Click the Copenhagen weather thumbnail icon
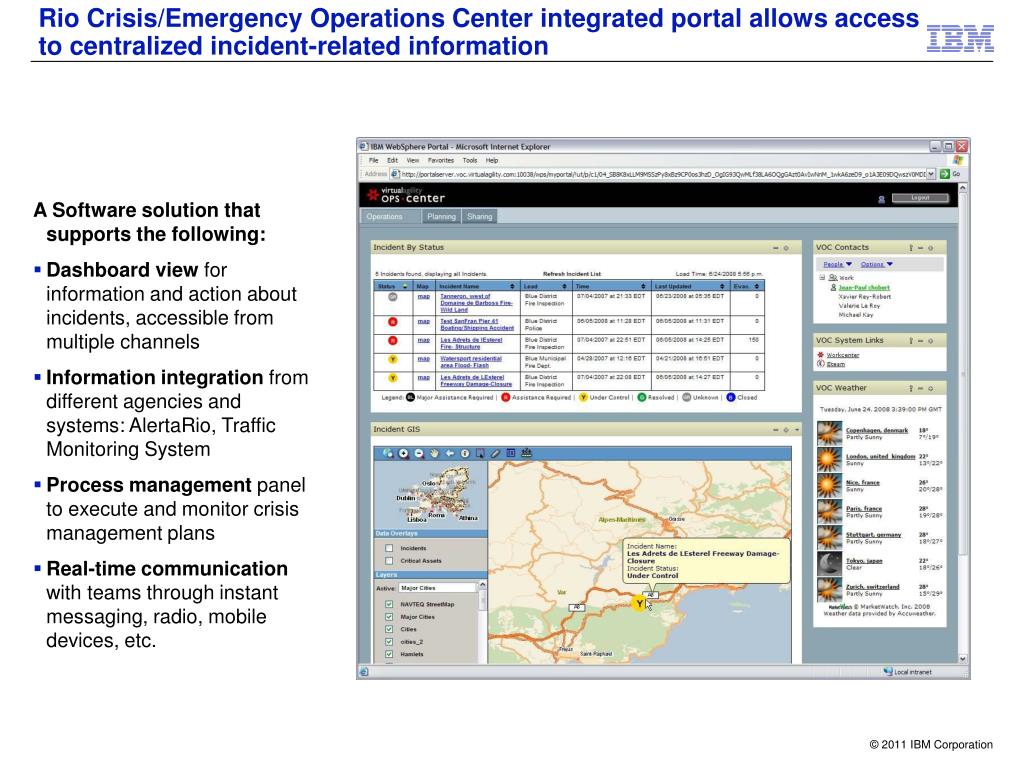The width and height of the screenshot is (1024, 768). (829, 433)
